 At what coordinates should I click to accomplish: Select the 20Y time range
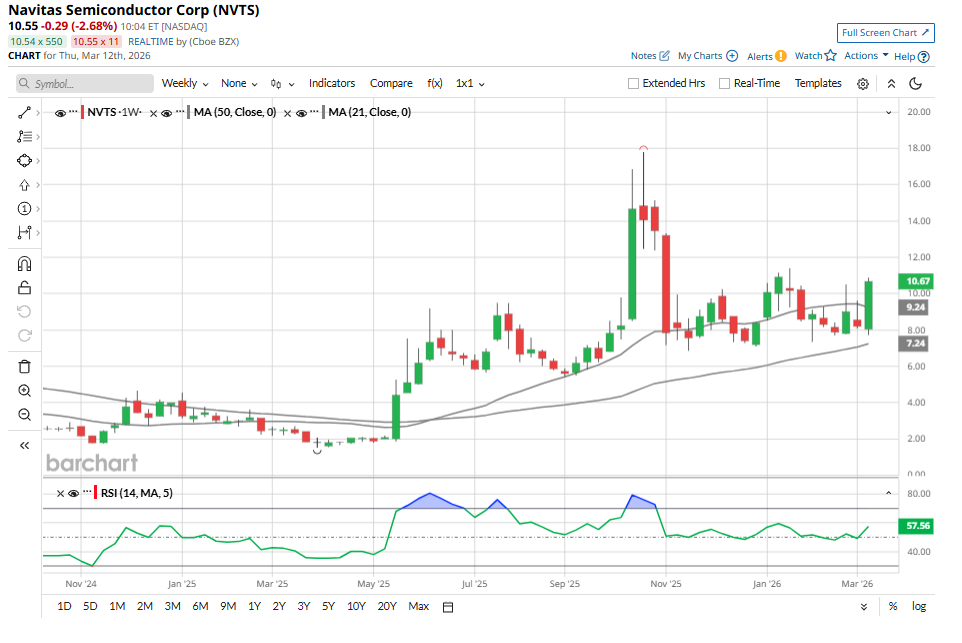tap(387, 607)
